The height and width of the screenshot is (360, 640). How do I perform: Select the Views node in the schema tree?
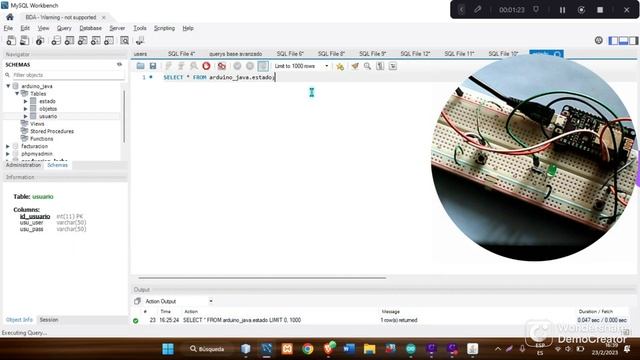coord(37,124)
